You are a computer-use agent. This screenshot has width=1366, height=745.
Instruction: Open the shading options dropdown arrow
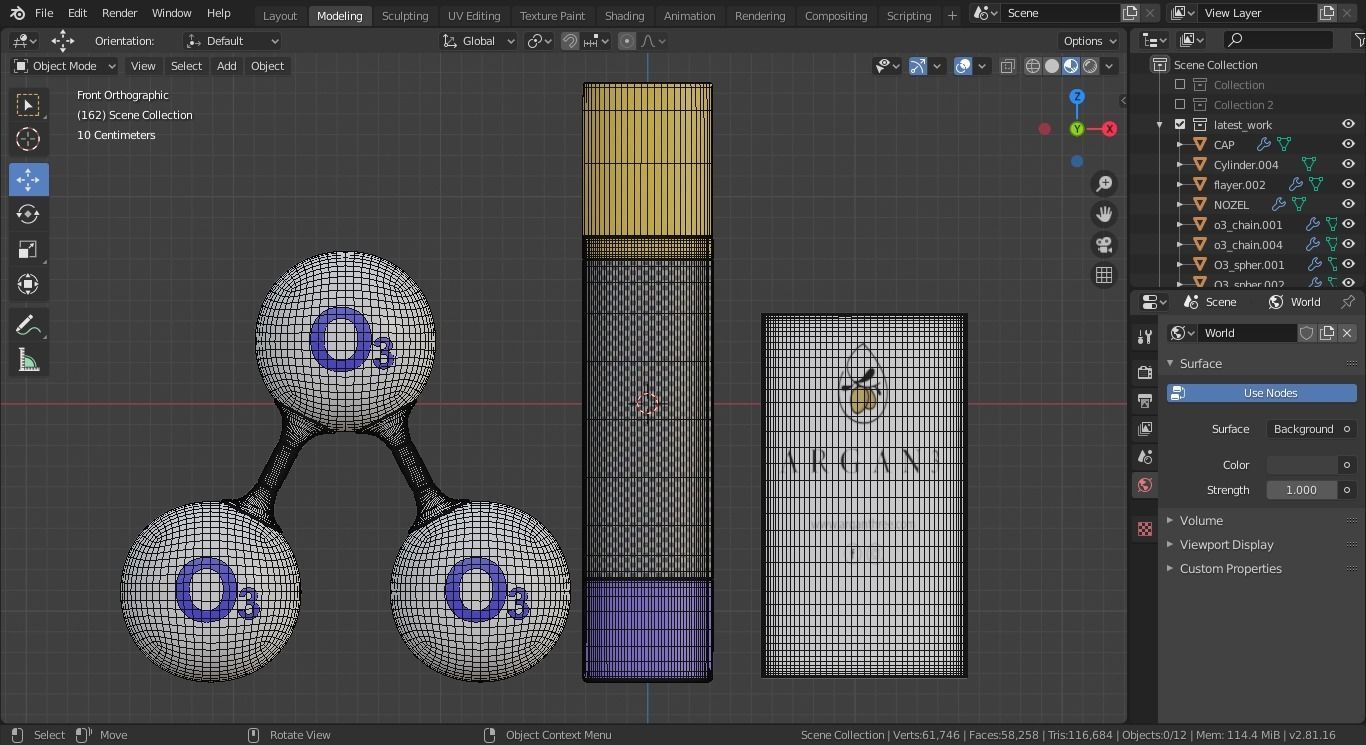click(x=1109, y=66)
